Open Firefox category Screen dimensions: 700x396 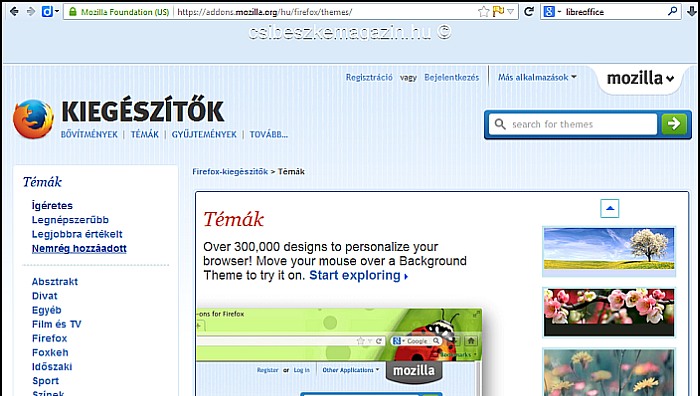(50, 338)
